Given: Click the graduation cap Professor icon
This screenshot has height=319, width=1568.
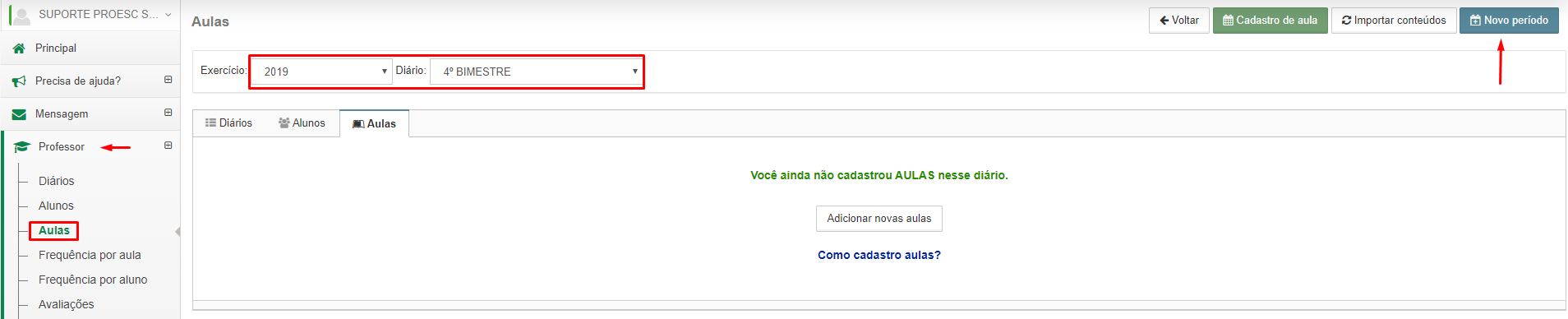Looking at the screenshot, I should 22,147.
